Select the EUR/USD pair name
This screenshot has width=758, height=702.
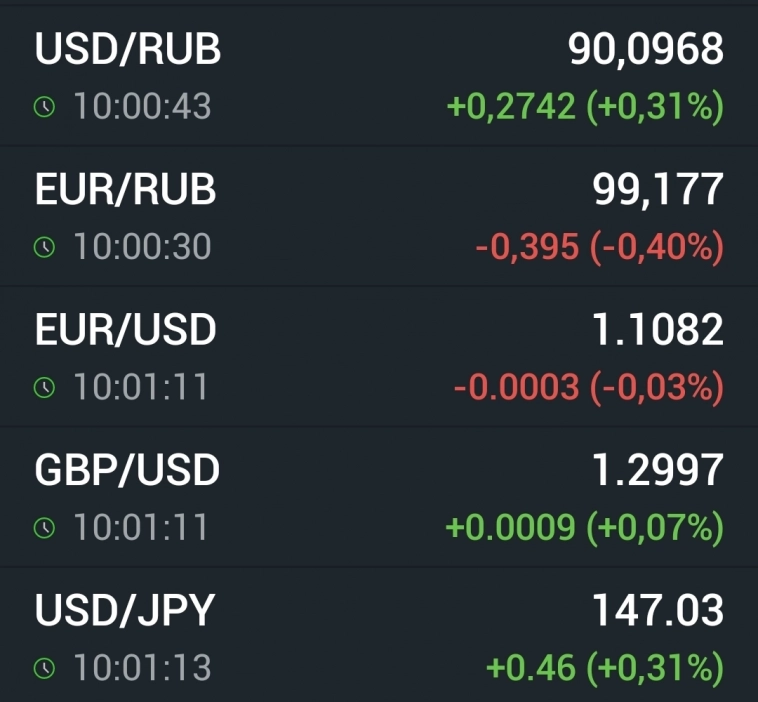[126, 330]
